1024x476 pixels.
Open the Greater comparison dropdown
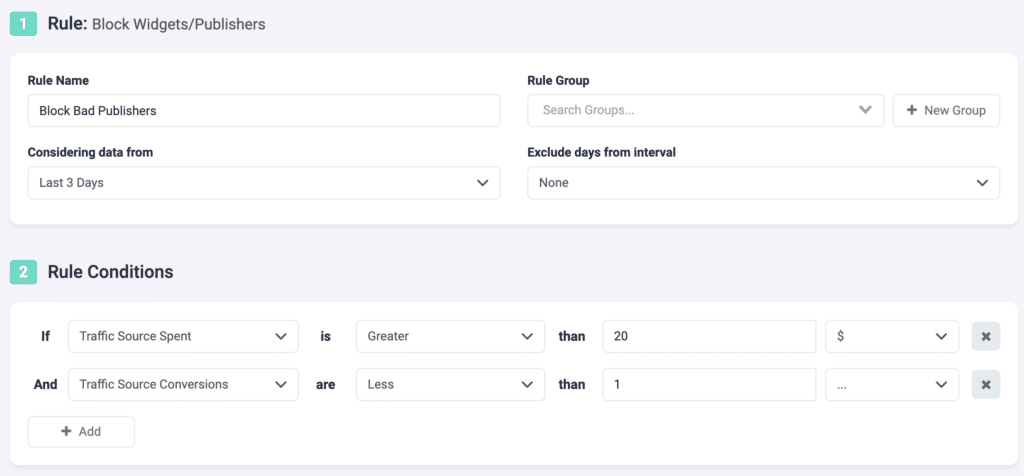[451, 336]
